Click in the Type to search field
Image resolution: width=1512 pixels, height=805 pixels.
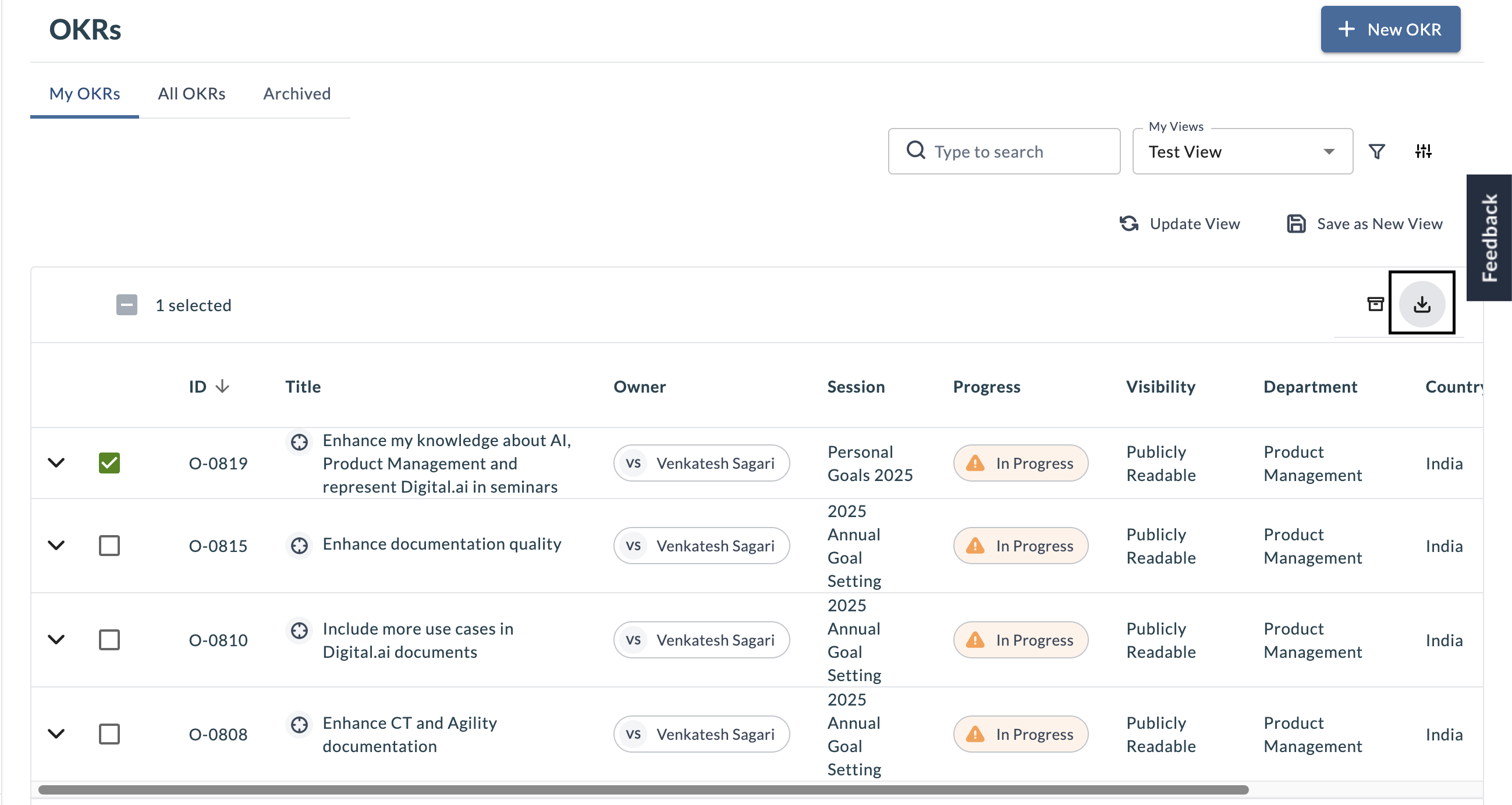point(1005,151)
